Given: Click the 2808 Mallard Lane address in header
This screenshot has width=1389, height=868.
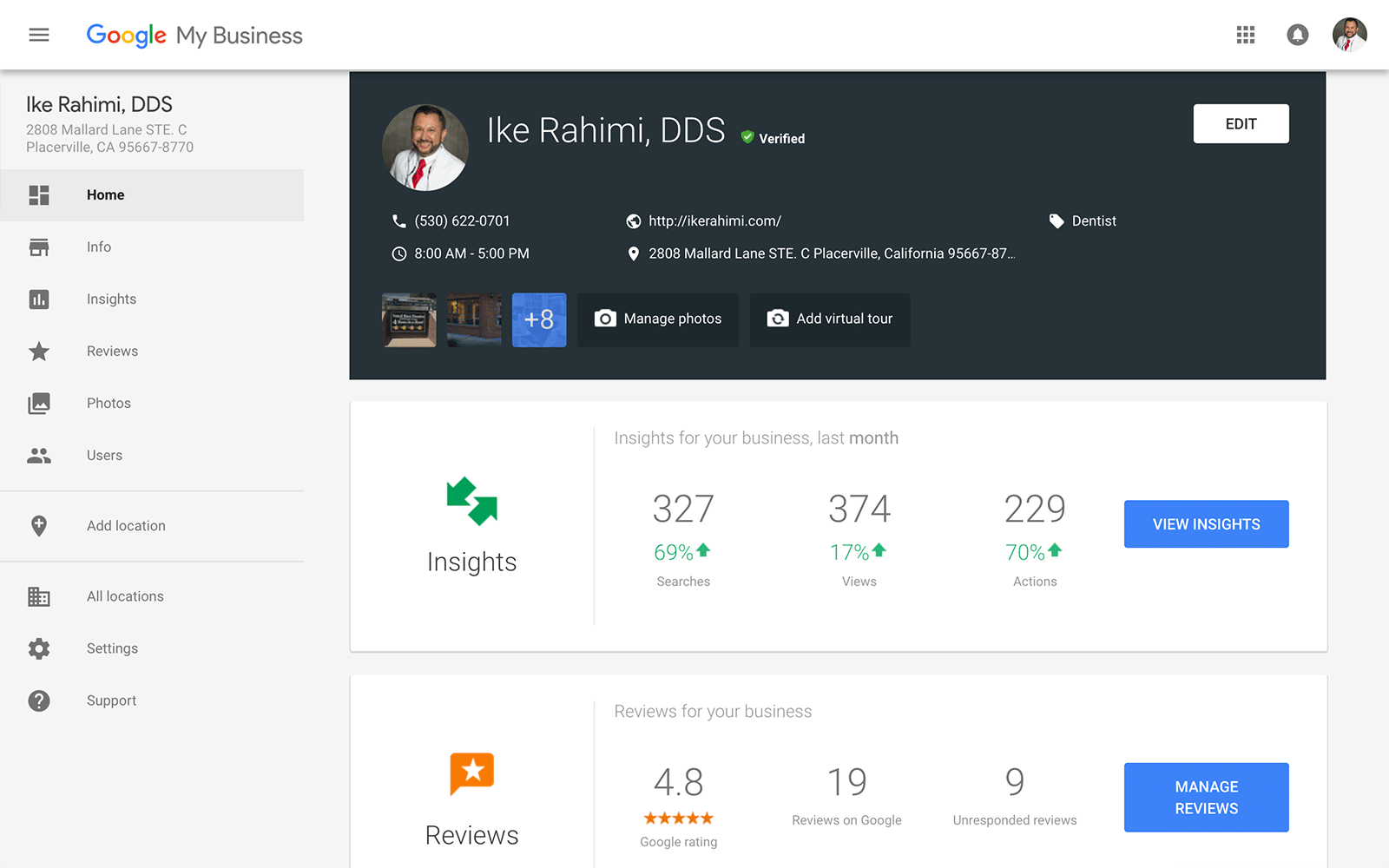Looking at the screenshot, I should pos(832,254).
